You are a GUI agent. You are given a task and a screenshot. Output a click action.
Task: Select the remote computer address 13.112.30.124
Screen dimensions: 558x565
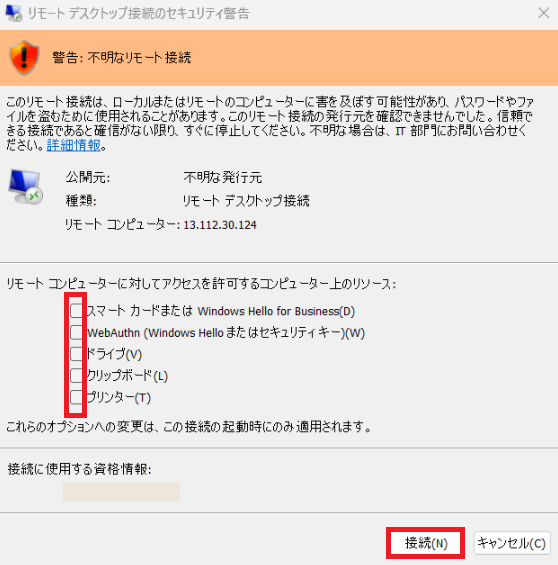220,225
